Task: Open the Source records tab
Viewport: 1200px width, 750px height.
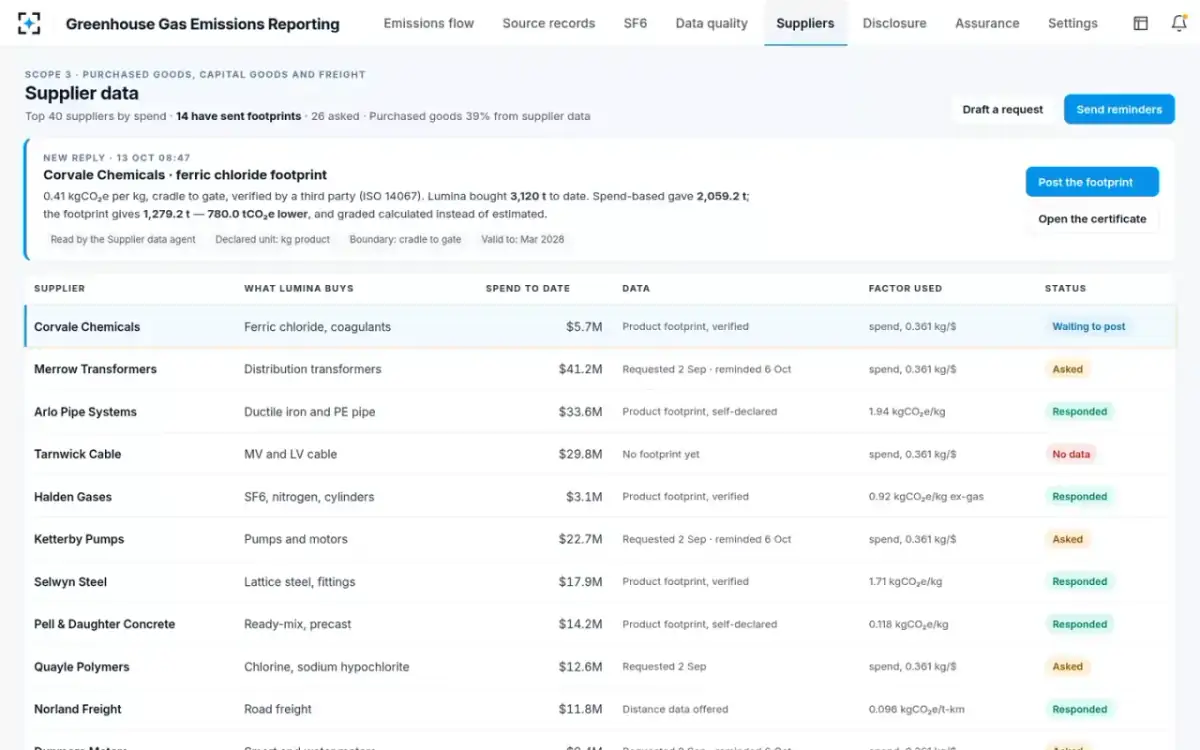Action: click(549, 23)
